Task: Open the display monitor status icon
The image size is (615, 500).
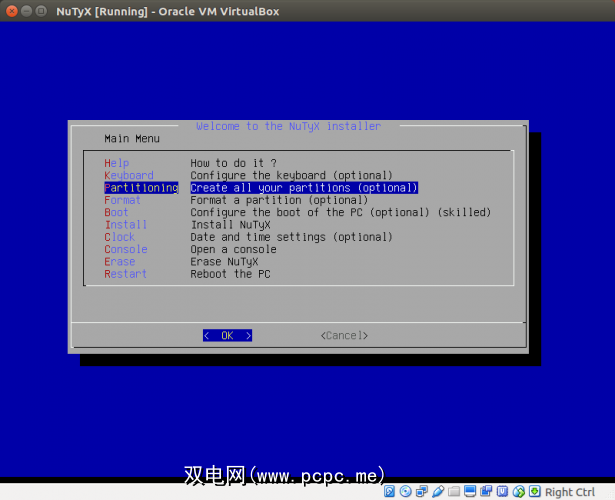Action: [x=470, y=491]
